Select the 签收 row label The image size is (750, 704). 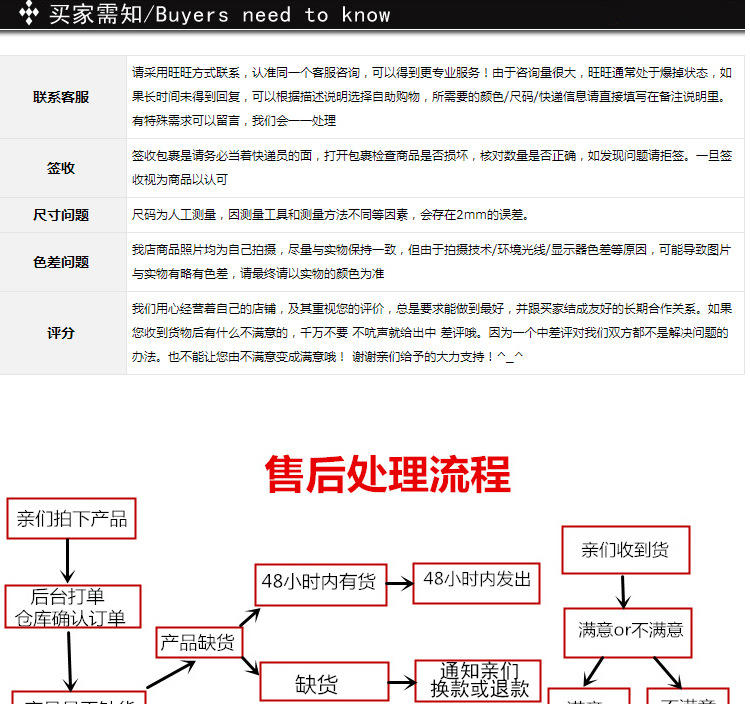point(61,168)
